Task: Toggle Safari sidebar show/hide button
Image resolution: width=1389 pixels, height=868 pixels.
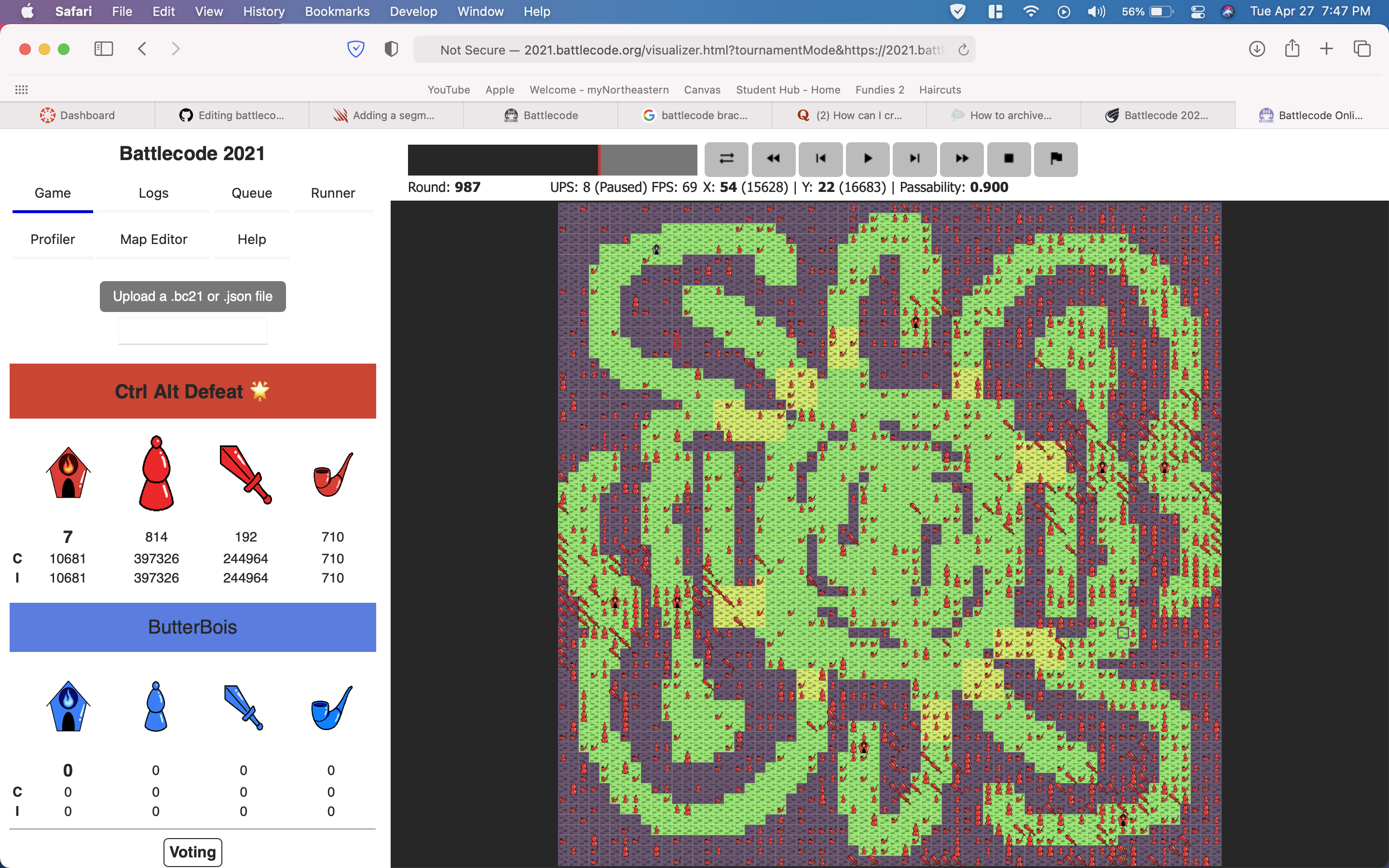Action: [x=103, y=49]
